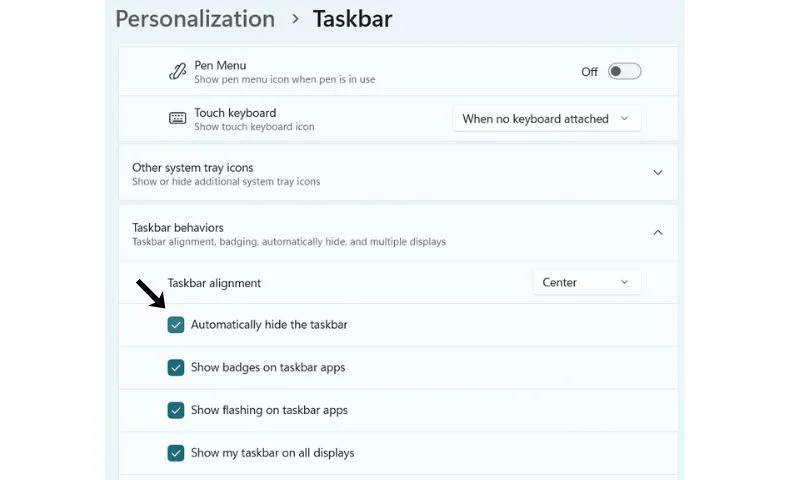Collapse the Taskbar behaviors chevron

(x=658, y=232)
